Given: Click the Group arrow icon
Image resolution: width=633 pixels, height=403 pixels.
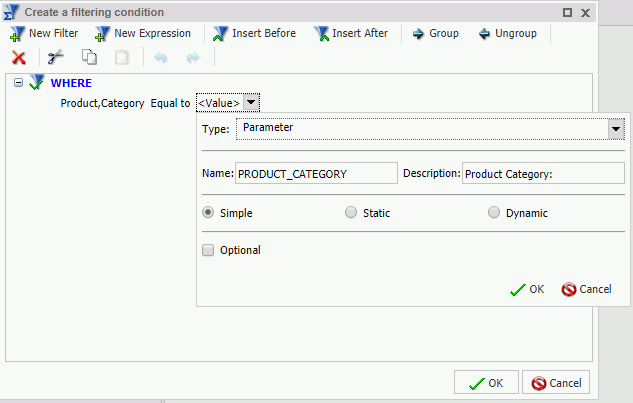Looking at the screenshot, I should coord(418,34).
